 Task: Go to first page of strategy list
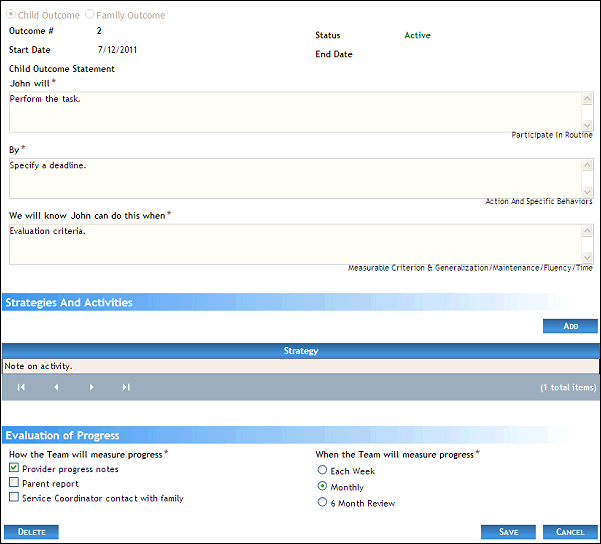(x=21, y=387)
